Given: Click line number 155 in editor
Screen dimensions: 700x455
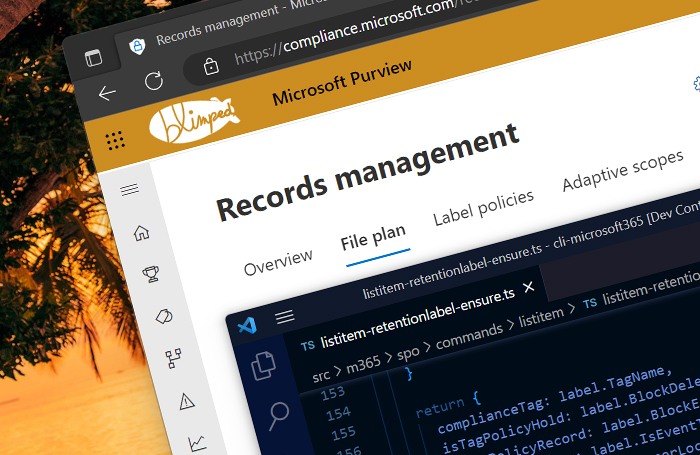Looking at the screenshot, I should 343,433.
